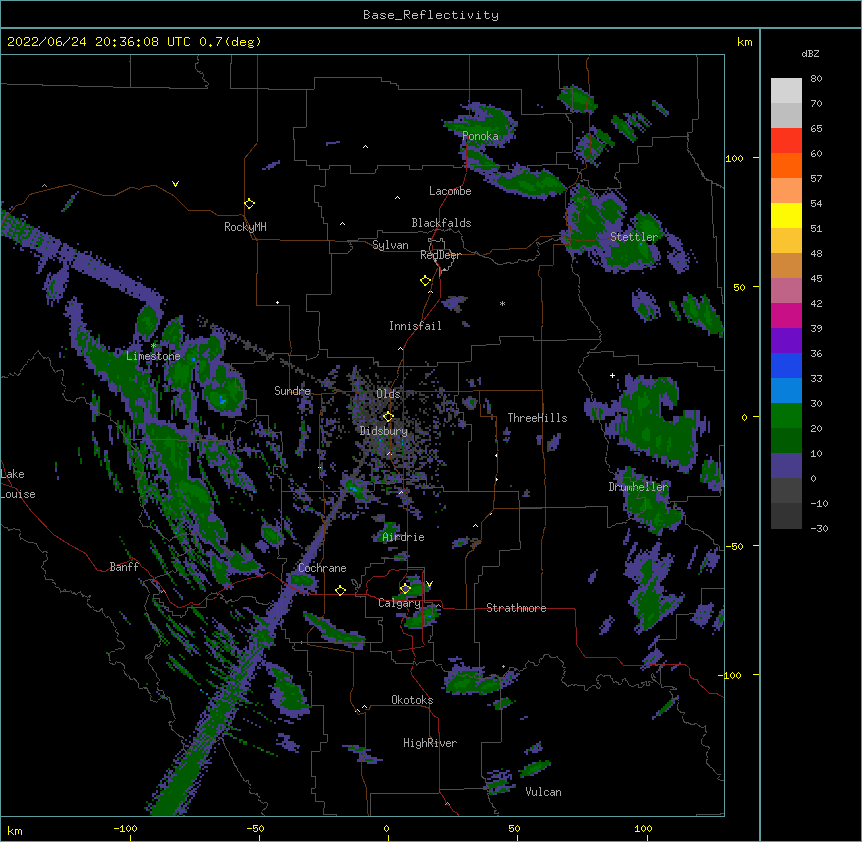Click the Sylvan label
The height and width of the screenshot is (842, 862).
pyautogui.click(x=390, y=245)
